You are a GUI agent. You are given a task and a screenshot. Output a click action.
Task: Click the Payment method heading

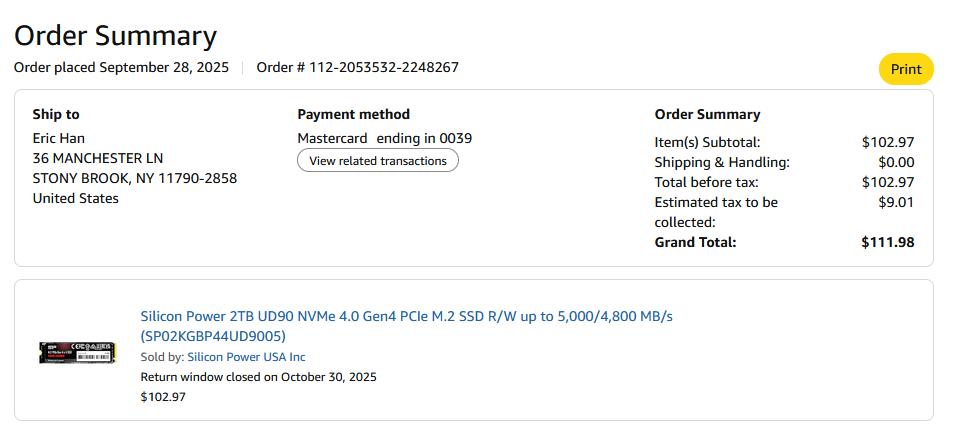[x=353, y=114]
